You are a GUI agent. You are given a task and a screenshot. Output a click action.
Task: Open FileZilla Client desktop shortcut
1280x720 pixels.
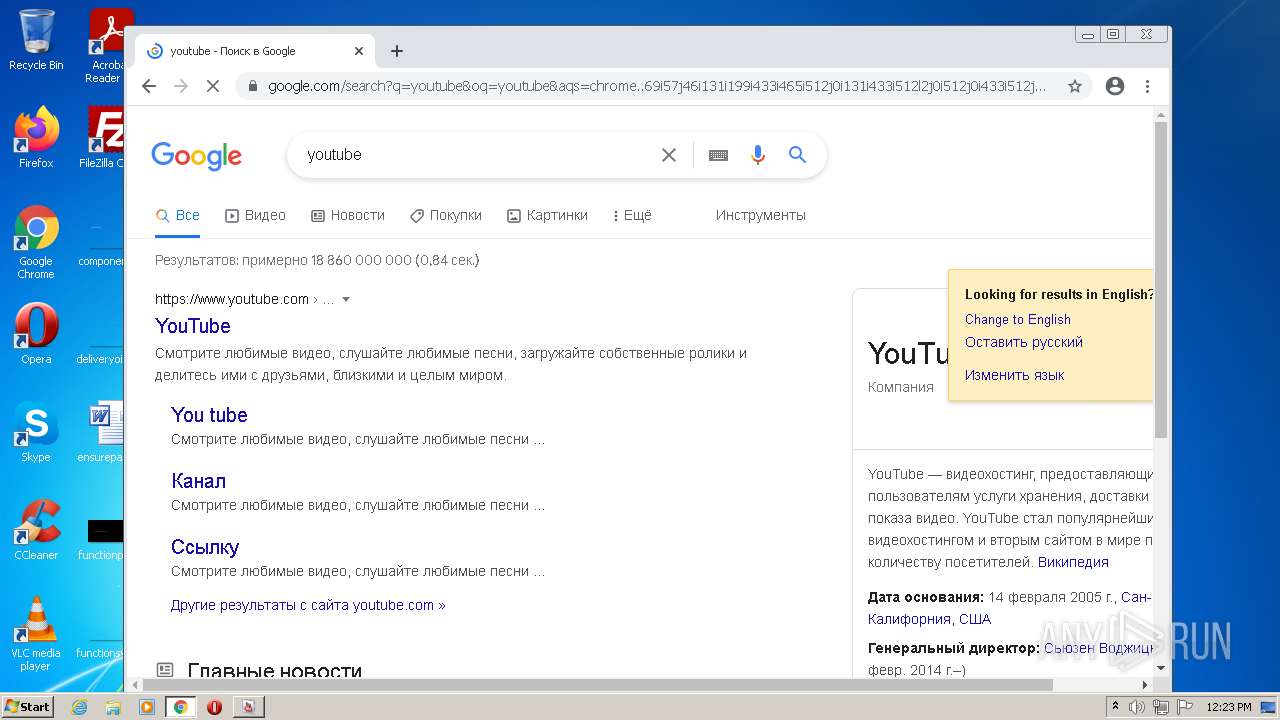[104, 138]
